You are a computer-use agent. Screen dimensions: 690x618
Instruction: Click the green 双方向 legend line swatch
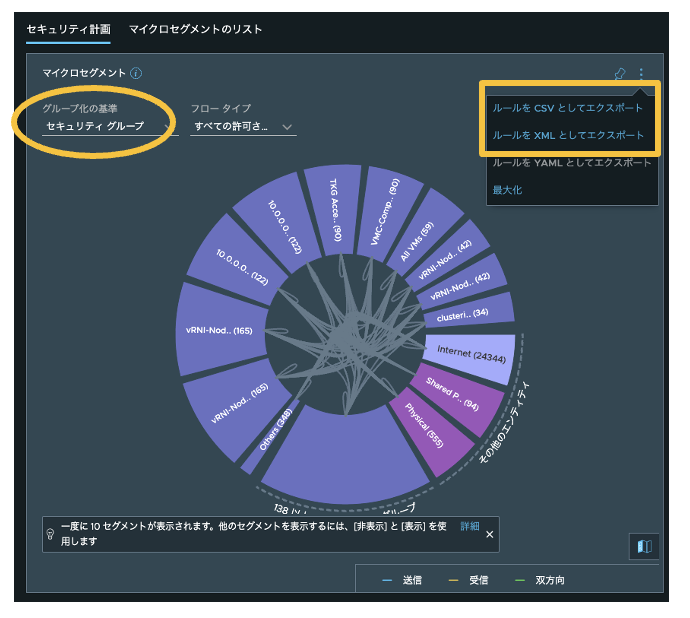pos(520,581)
